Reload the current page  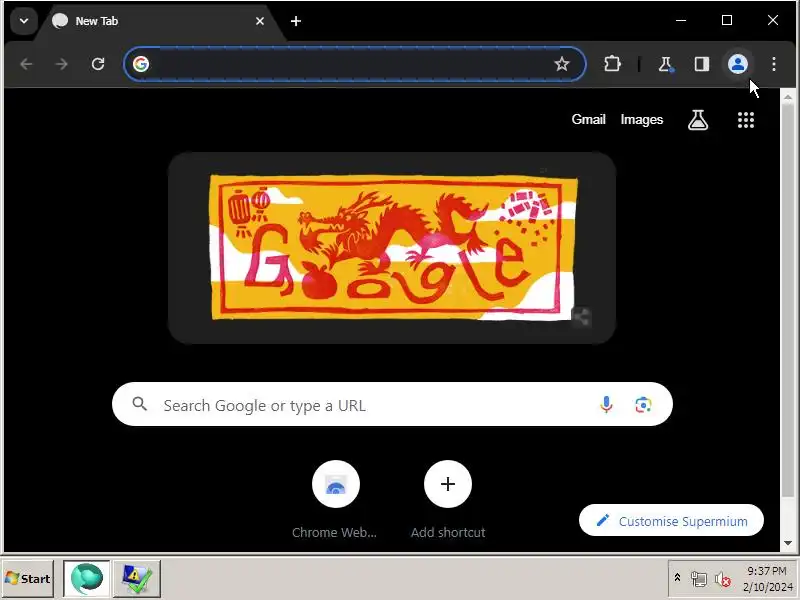coord(98,64)
